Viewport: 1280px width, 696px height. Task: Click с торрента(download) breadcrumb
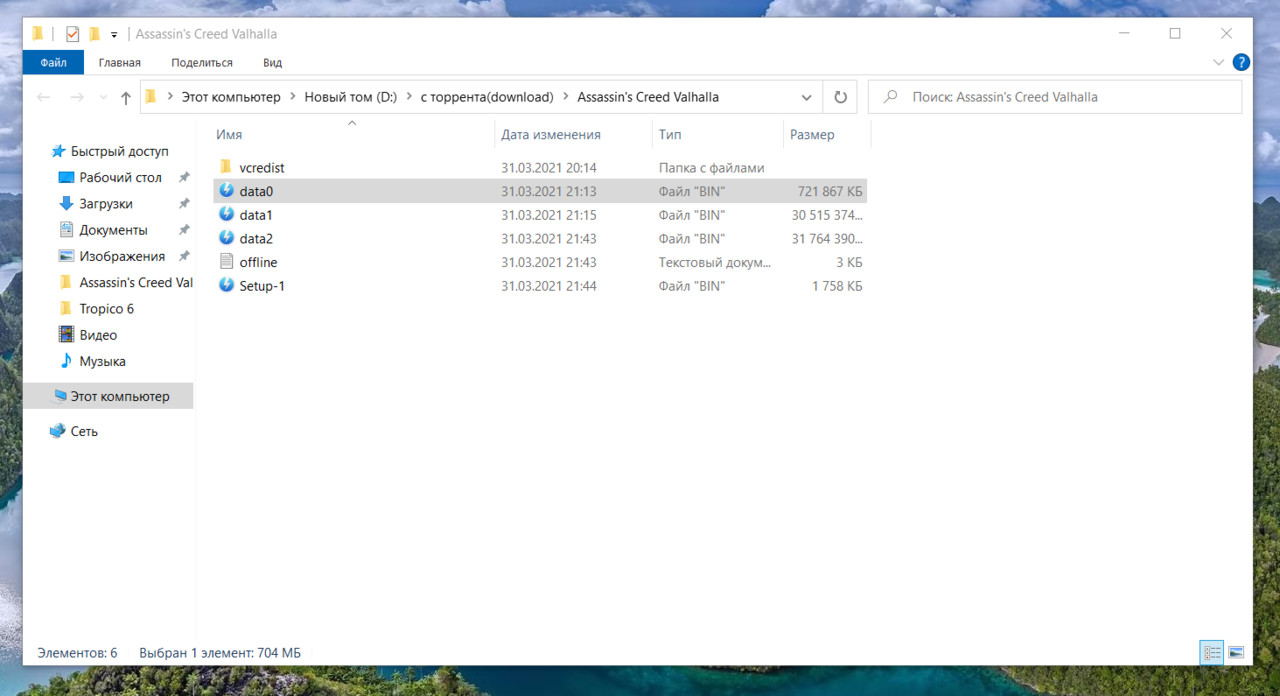487,97
